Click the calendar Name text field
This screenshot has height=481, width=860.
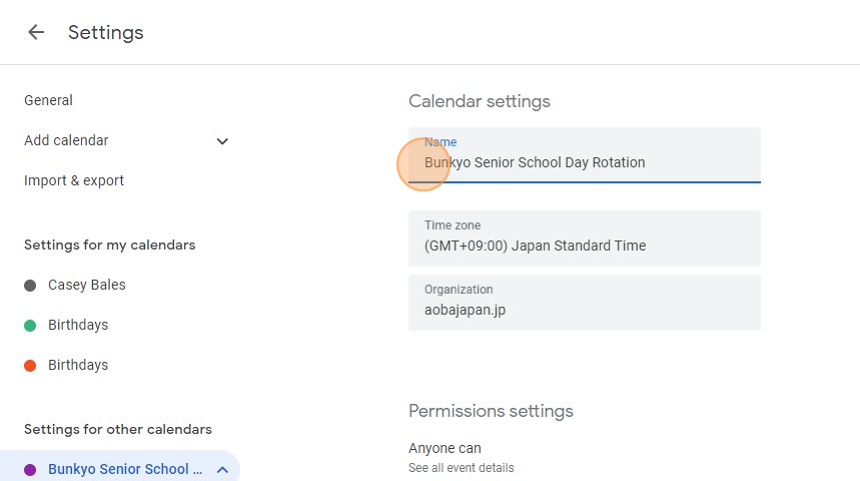tap(584, 162)
